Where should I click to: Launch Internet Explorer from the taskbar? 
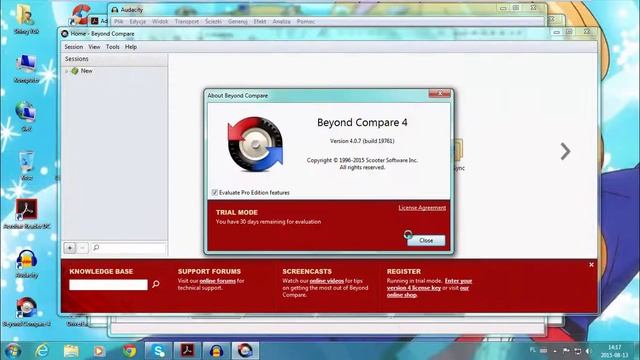41,351
